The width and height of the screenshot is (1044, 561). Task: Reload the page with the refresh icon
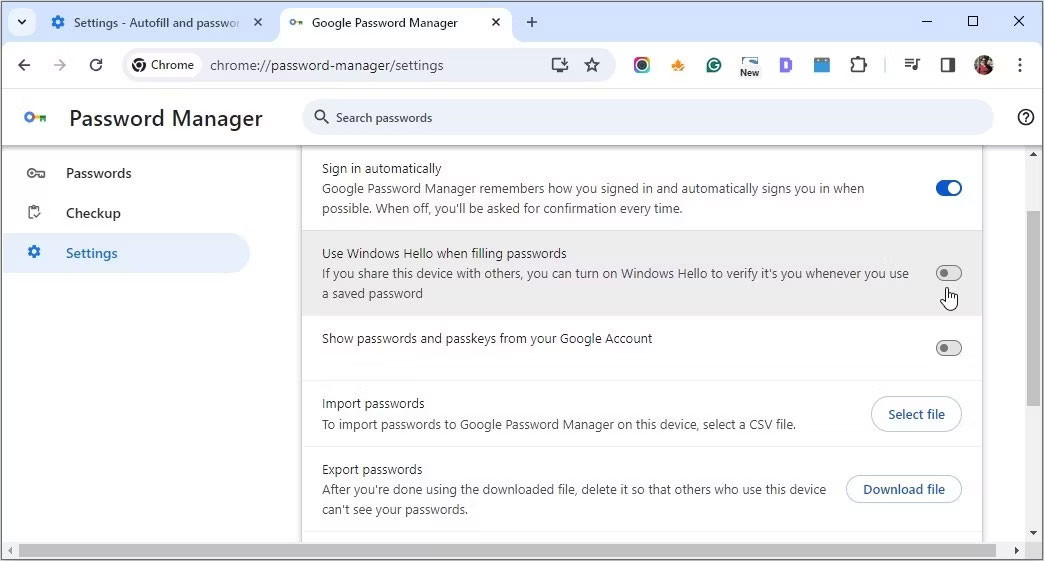click(96, 65)
